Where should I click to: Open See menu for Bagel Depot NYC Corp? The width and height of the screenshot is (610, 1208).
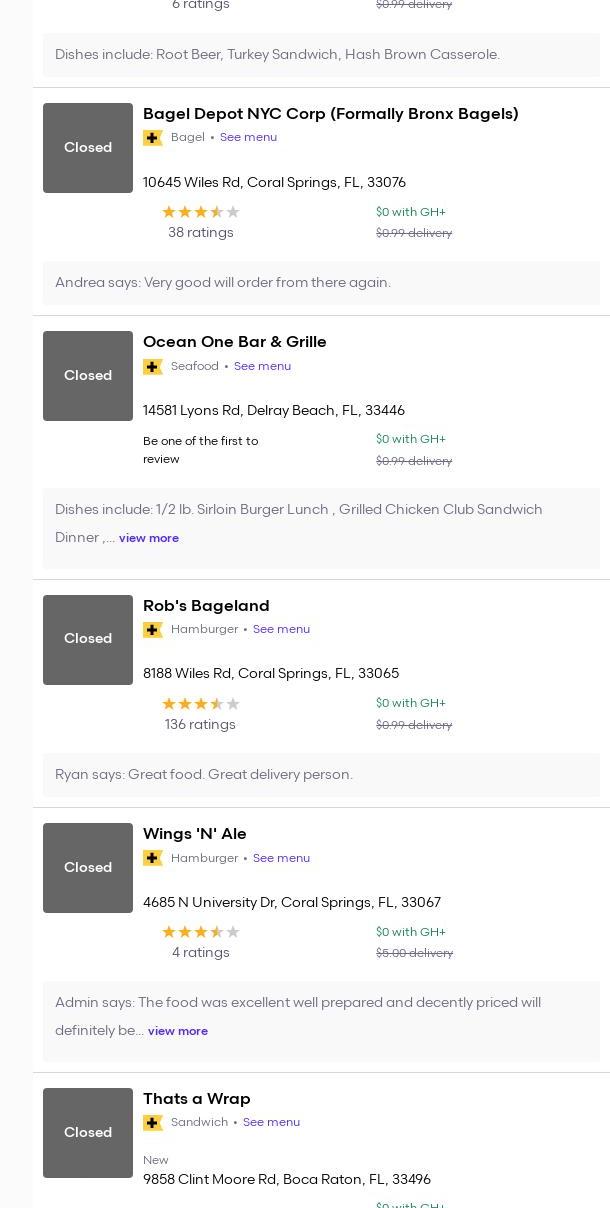pos(248,138)
